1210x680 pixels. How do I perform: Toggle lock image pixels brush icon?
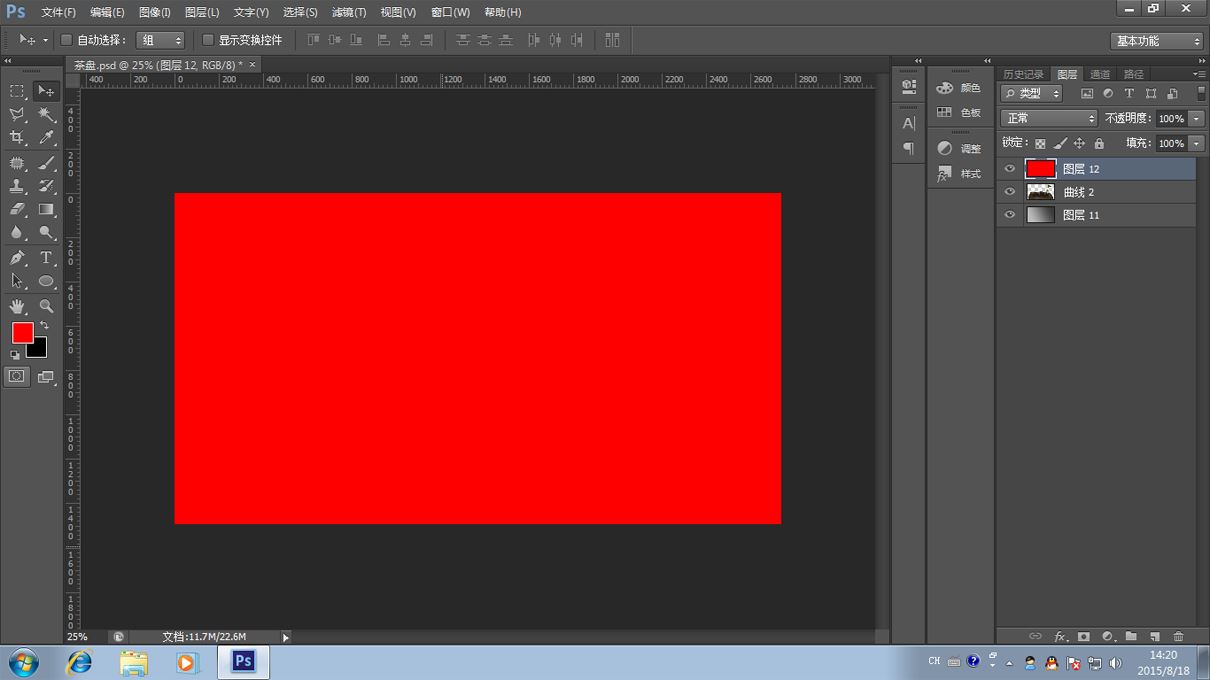coord(1060,144)
